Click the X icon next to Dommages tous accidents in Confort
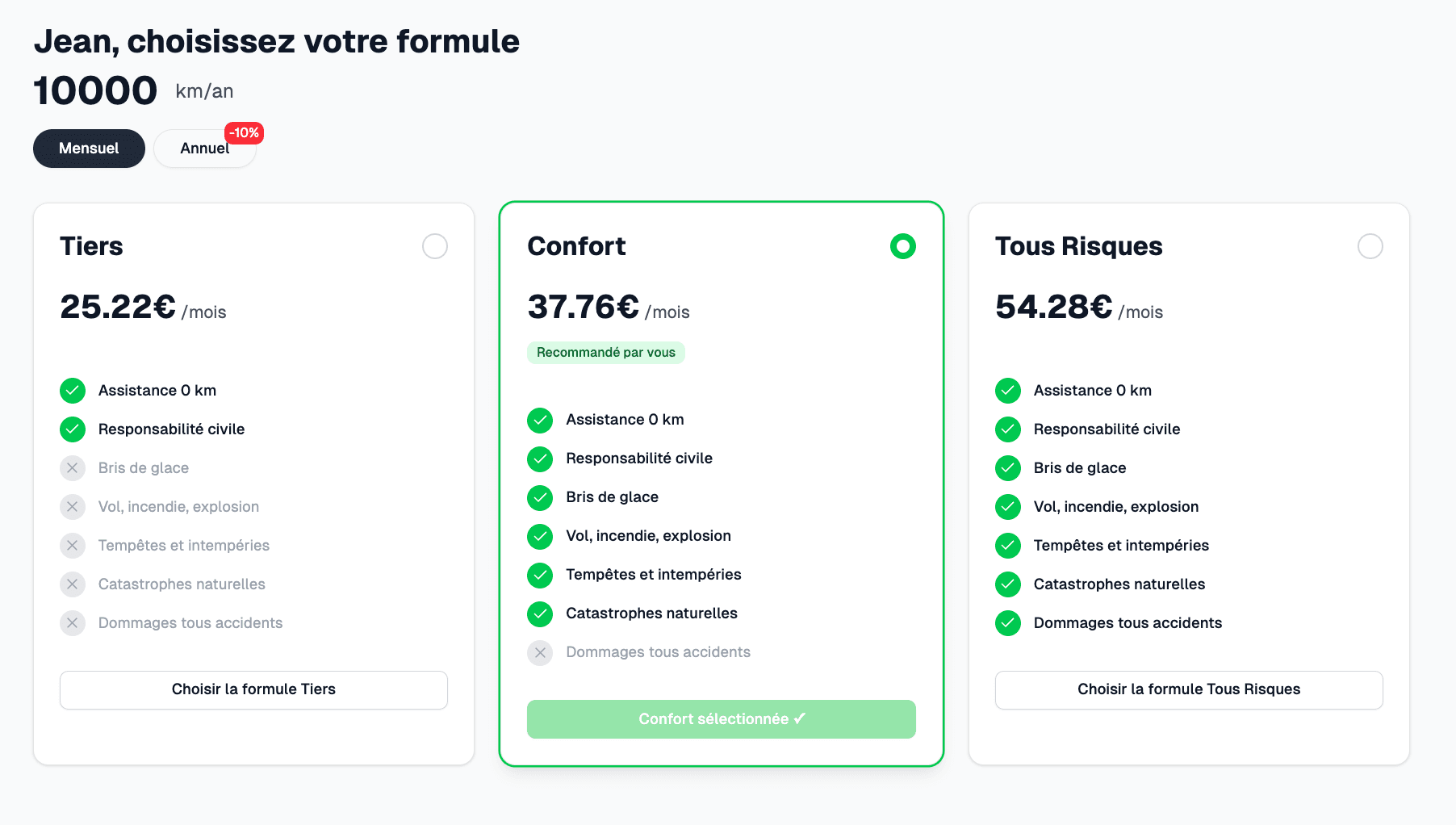This screenshot has width=1456, height=825. click(x=539, y=652)
